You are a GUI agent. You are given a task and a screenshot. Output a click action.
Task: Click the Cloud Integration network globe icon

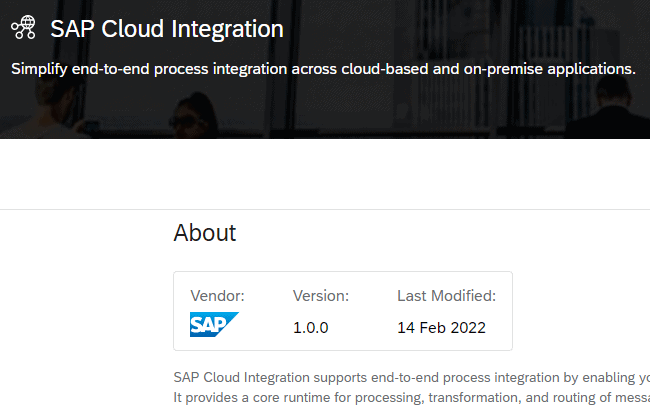[x=23, y=27]
